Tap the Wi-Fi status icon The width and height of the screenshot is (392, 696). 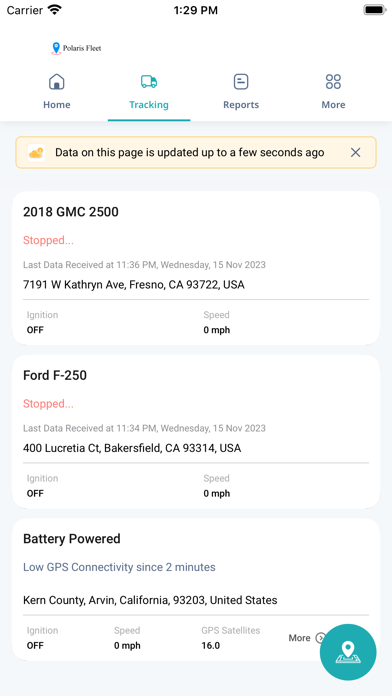coord(55,10)
